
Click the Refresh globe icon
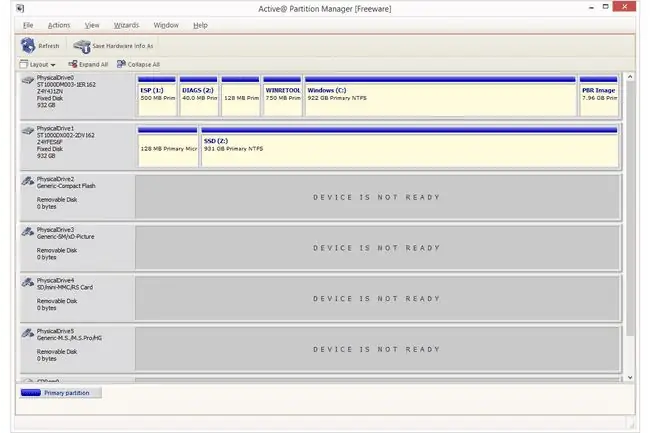point(28,46)
